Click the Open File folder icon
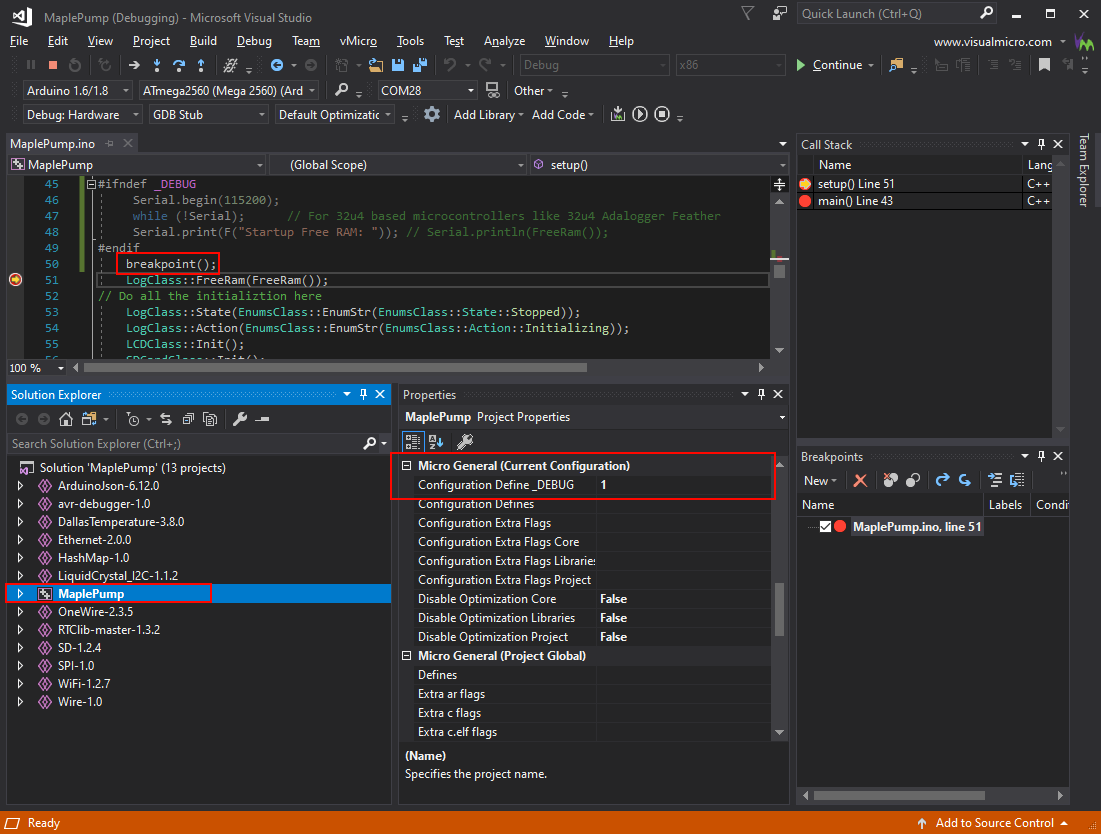 click(x=376, y=65)
